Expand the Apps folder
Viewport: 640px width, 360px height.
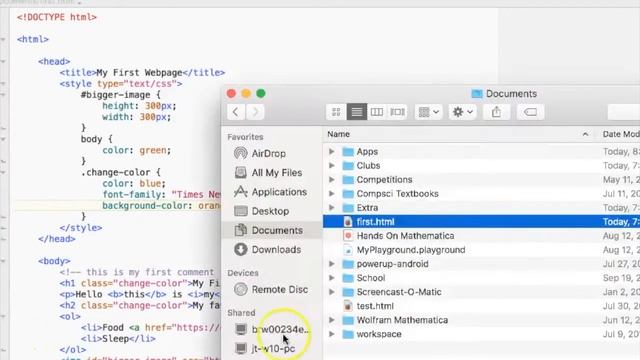[331, 151]
